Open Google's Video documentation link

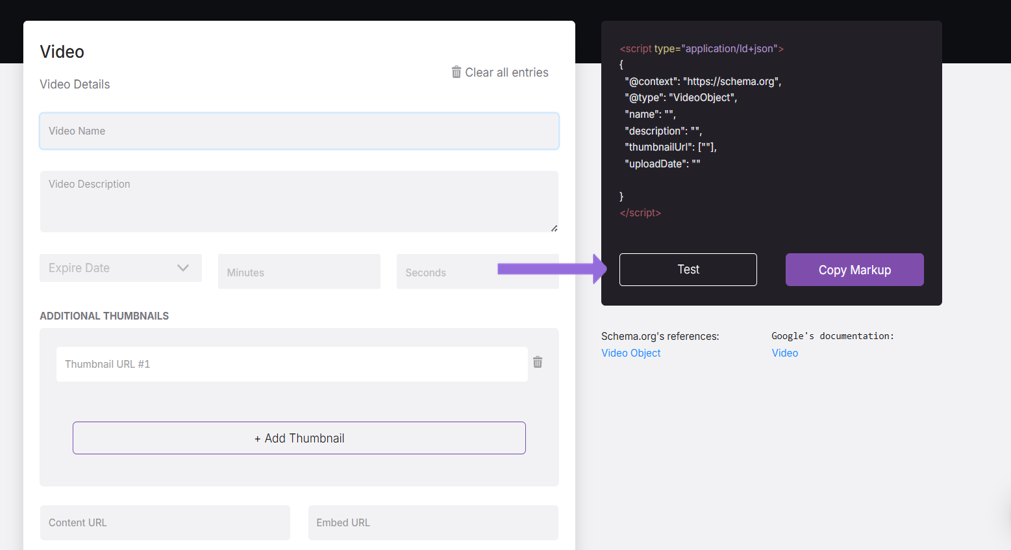pyautogui.click(x=785, y=353)
